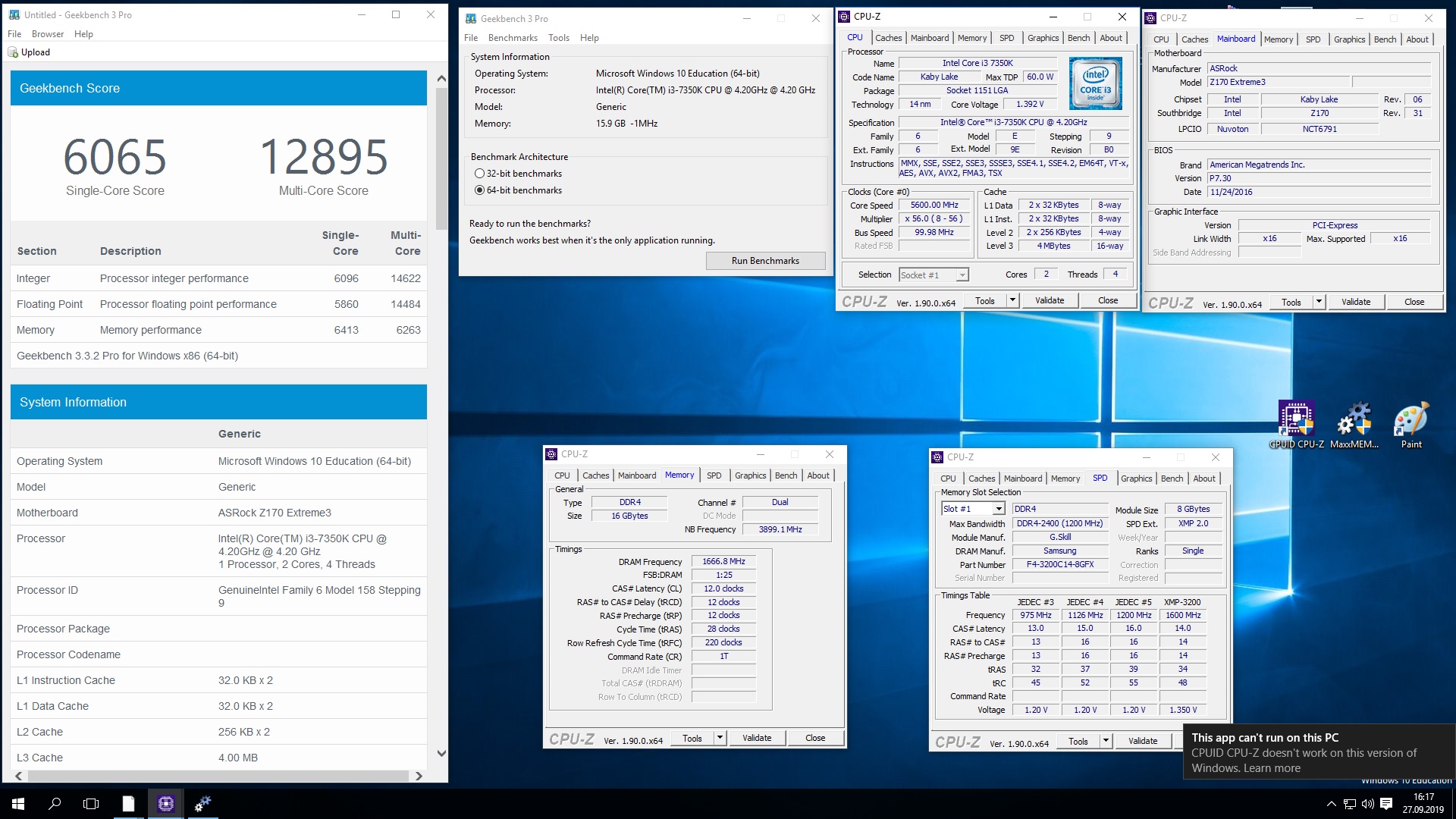Open Tools menu in Geekbench 3 Pro
The height and width of the screenshot is (819, 1456).
point(559,38)
